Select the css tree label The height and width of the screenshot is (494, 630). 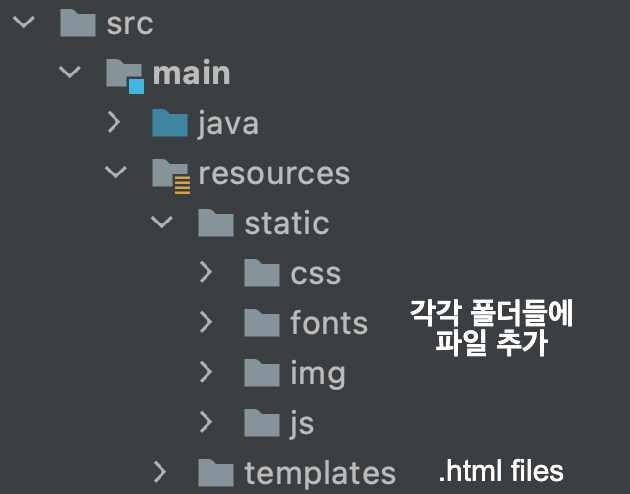click(316, 274)
